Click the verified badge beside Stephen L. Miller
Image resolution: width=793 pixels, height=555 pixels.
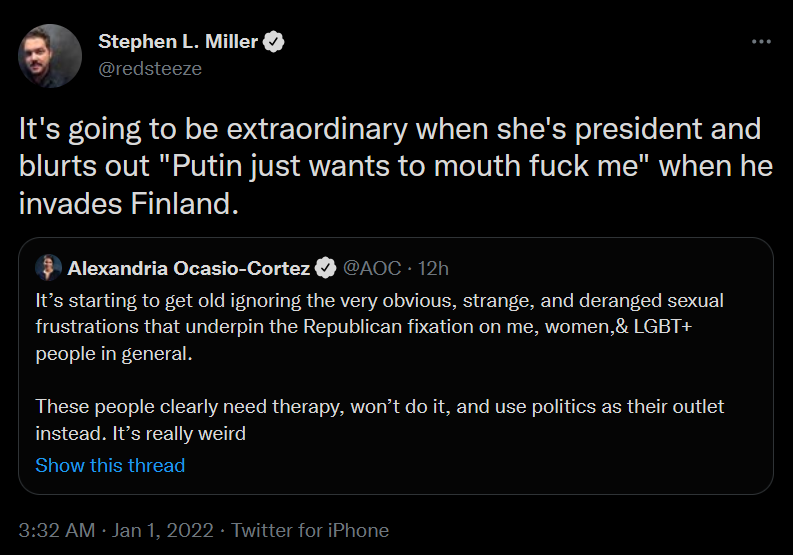coord(273,42)
